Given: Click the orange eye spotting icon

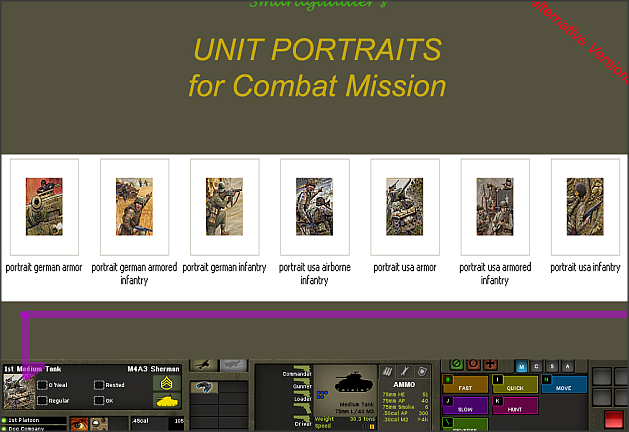Looking at the screenshot, I should [79, 424].
